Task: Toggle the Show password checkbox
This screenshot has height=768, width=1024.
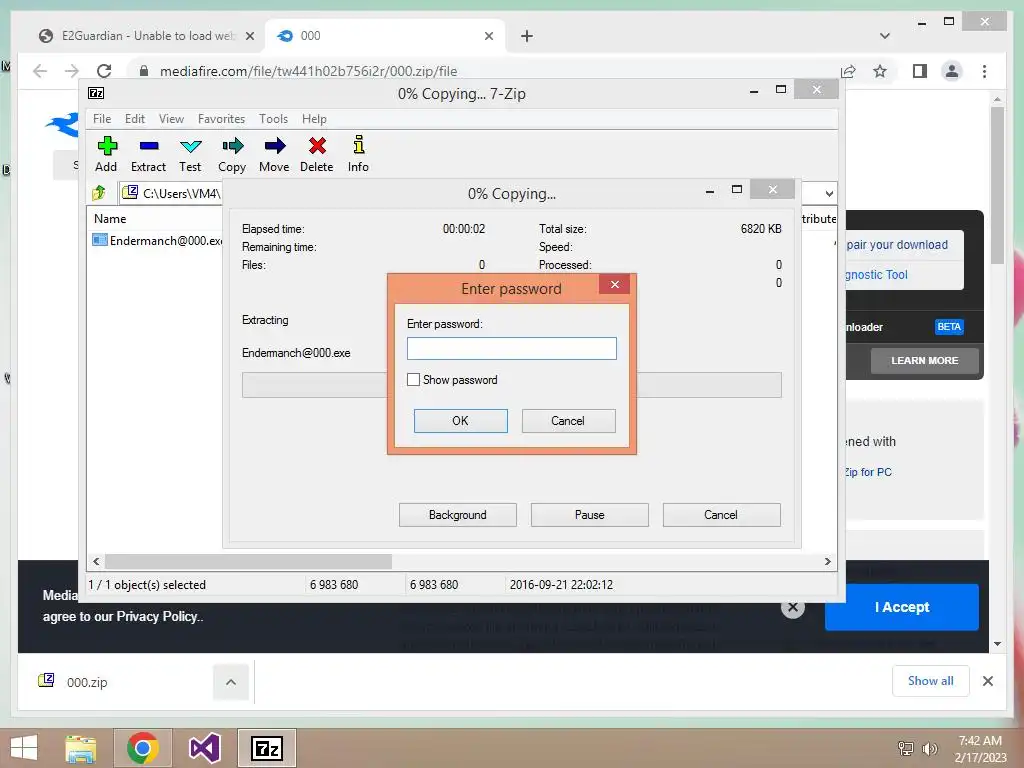Action: [413, 379]
